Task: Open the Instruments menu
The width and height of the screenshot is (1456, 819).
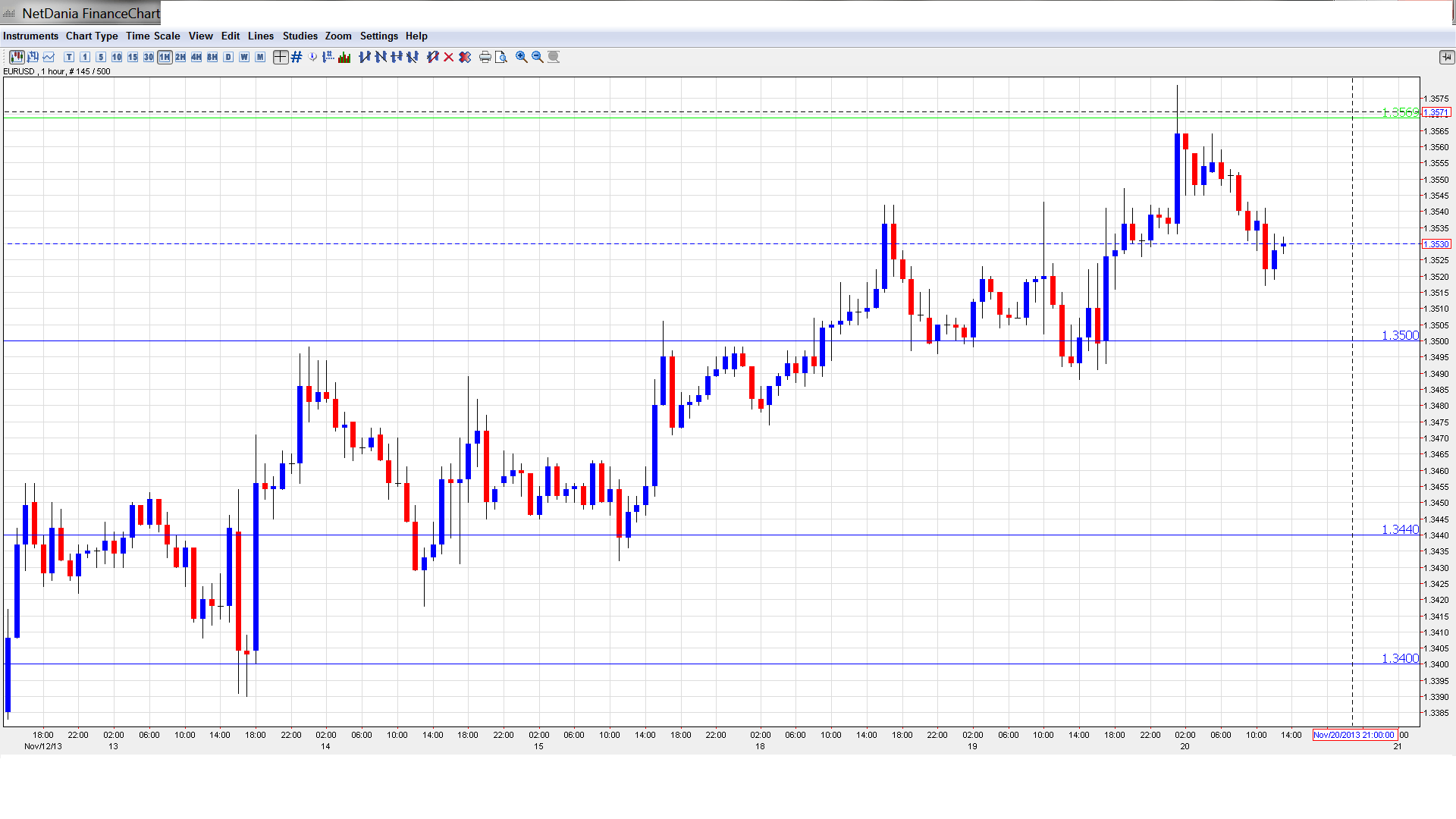Action: click(30, 36)
